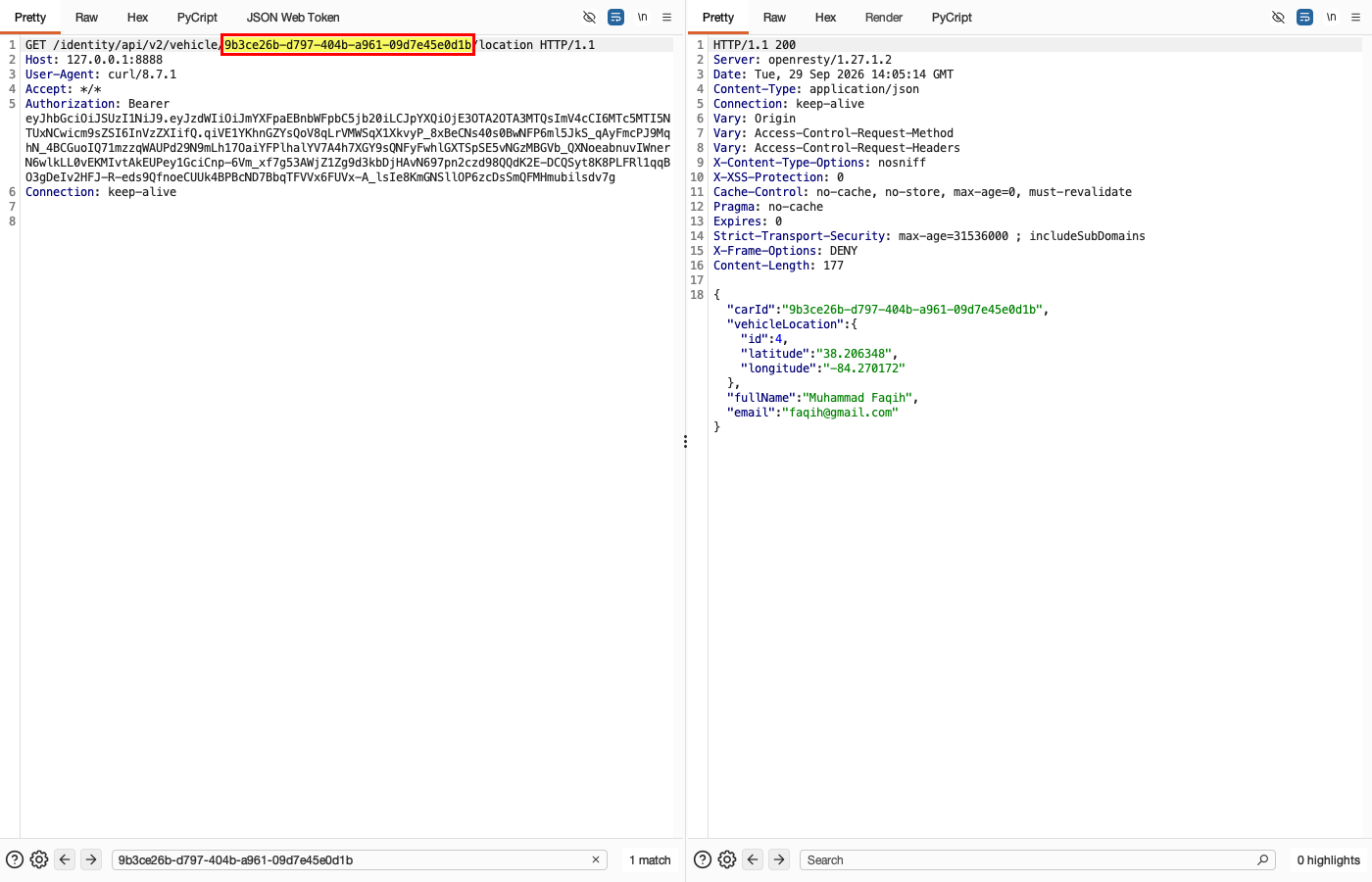Click the Authorization: Bearer header
This screenshot has height=882, width=1372.
[97, 104]
